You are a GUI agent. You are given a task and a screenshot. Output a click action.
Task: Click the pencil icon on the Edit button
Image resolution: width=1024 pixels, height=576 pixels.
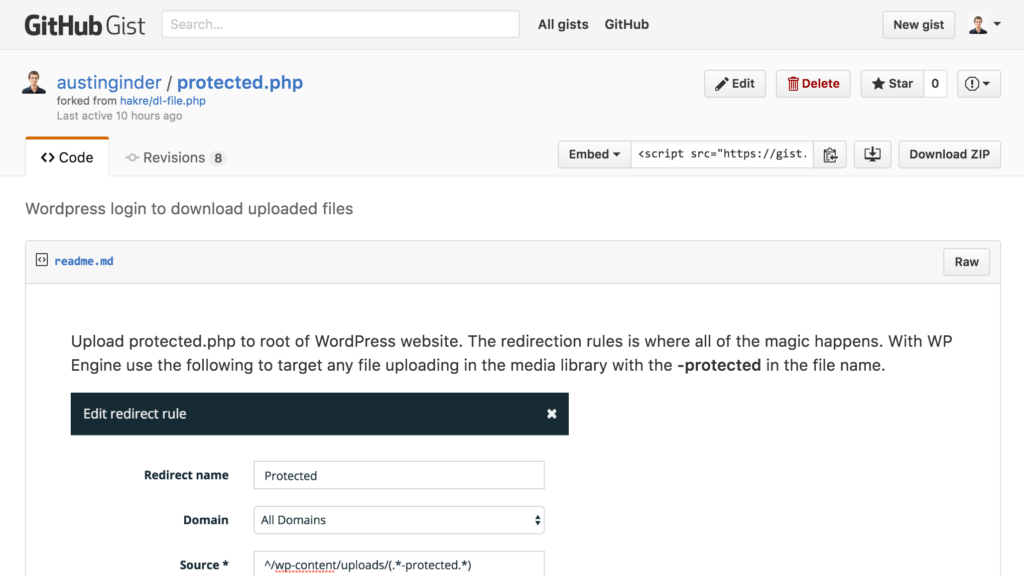point(723,83)
